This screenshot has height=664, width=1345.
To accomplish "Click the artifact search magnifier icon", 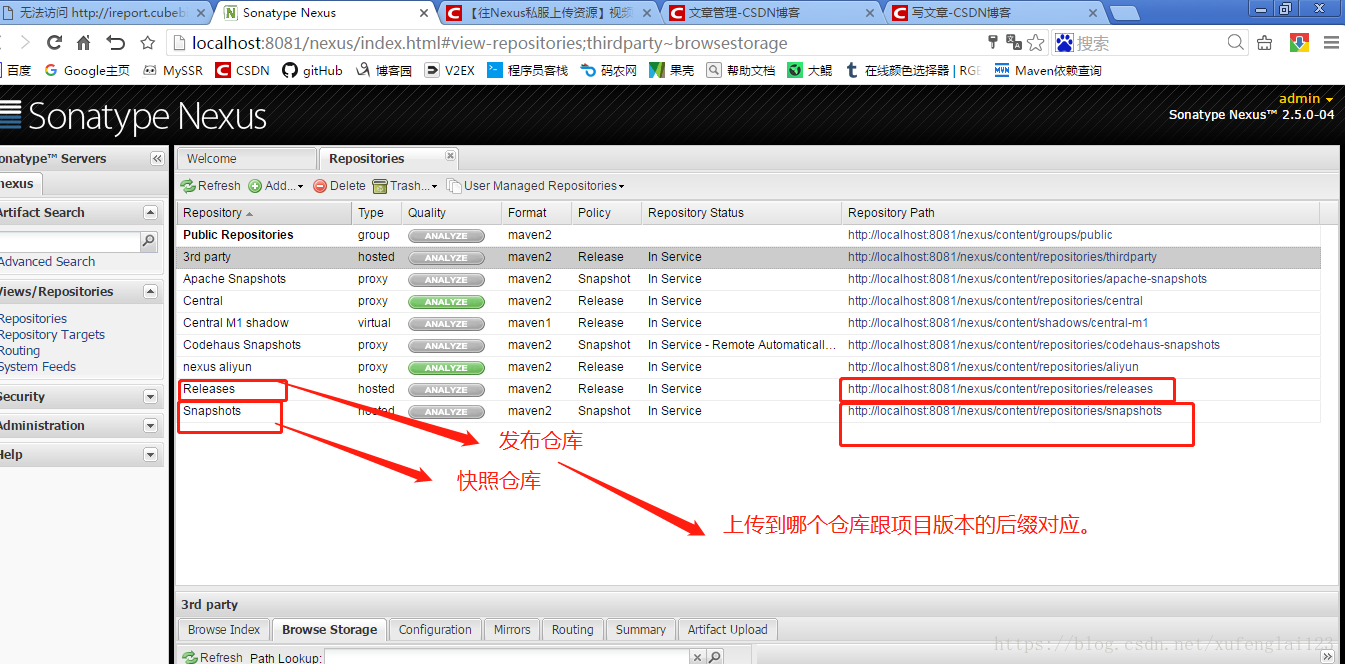I will 148,241.
